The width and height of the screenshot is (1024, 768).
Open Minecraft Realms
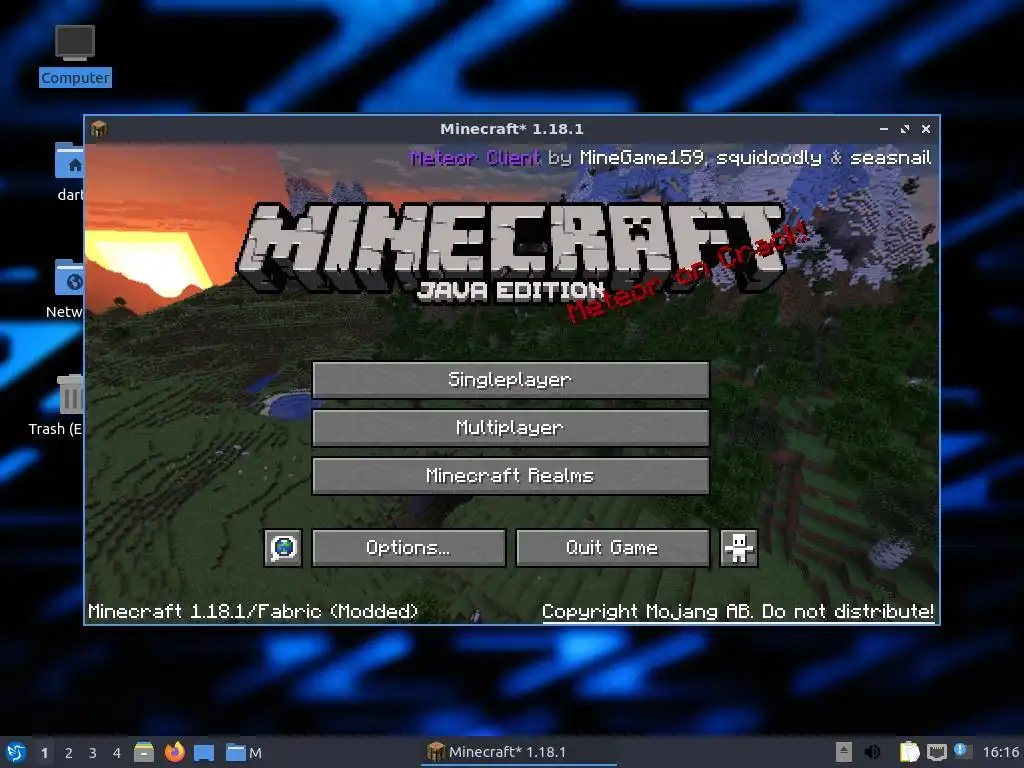[511, 475]
